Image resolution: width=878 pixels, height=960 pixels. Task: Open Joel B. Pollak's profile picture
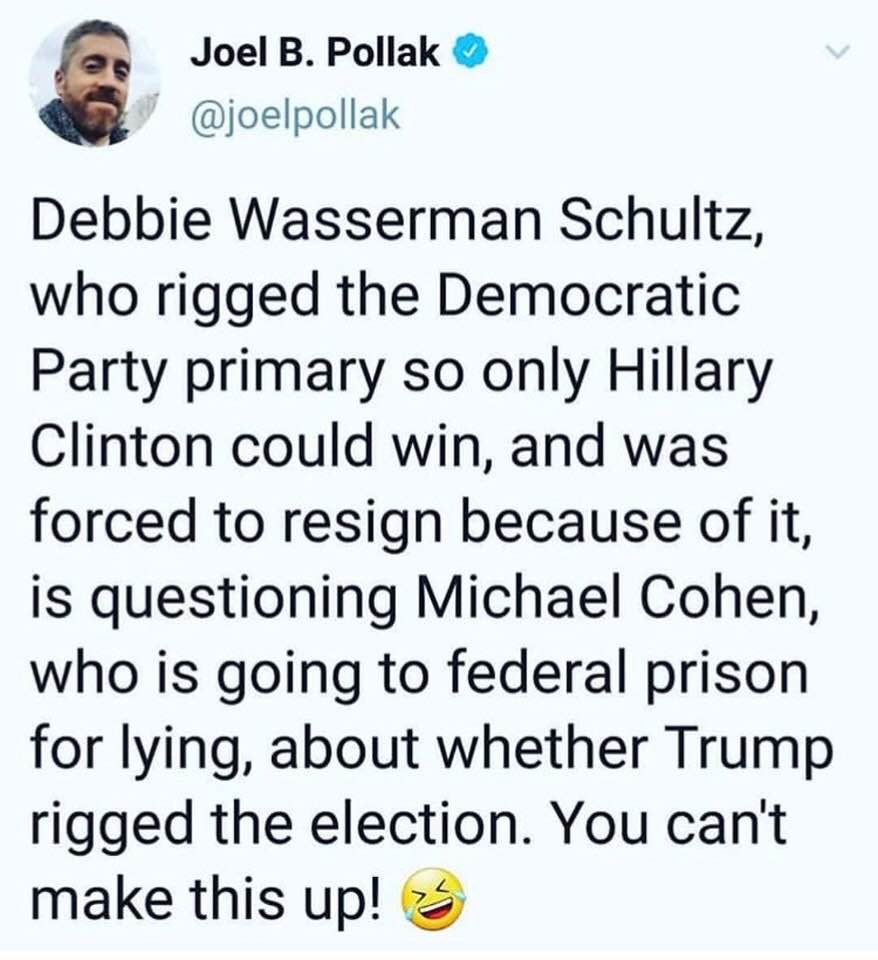pyautogui.click(x=94, y=83)
